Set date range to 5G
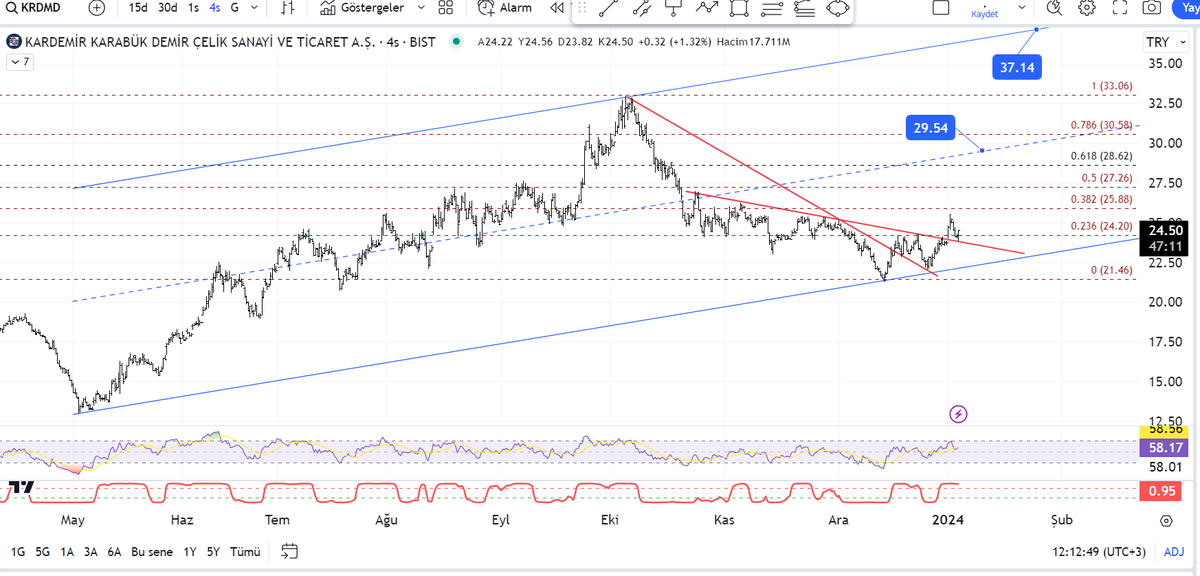This screenshot has height=576, width=1200. coord(43,552)
